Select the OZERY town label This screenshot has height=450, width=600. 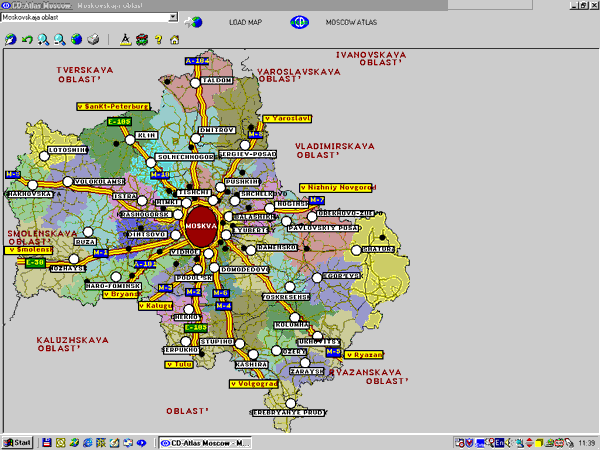click(x=294, y=351)
